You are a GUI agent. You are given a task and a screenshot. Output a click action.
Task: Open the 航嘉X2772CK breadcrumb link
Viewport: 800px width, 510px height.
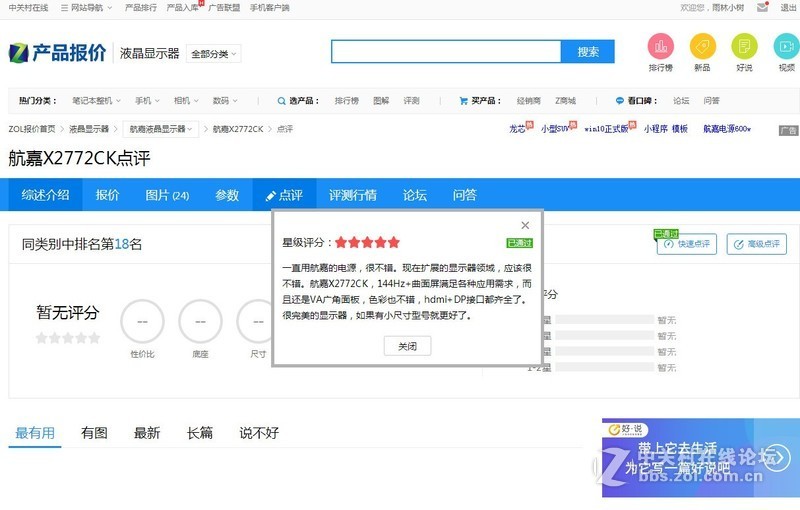(x=238, y=129)
